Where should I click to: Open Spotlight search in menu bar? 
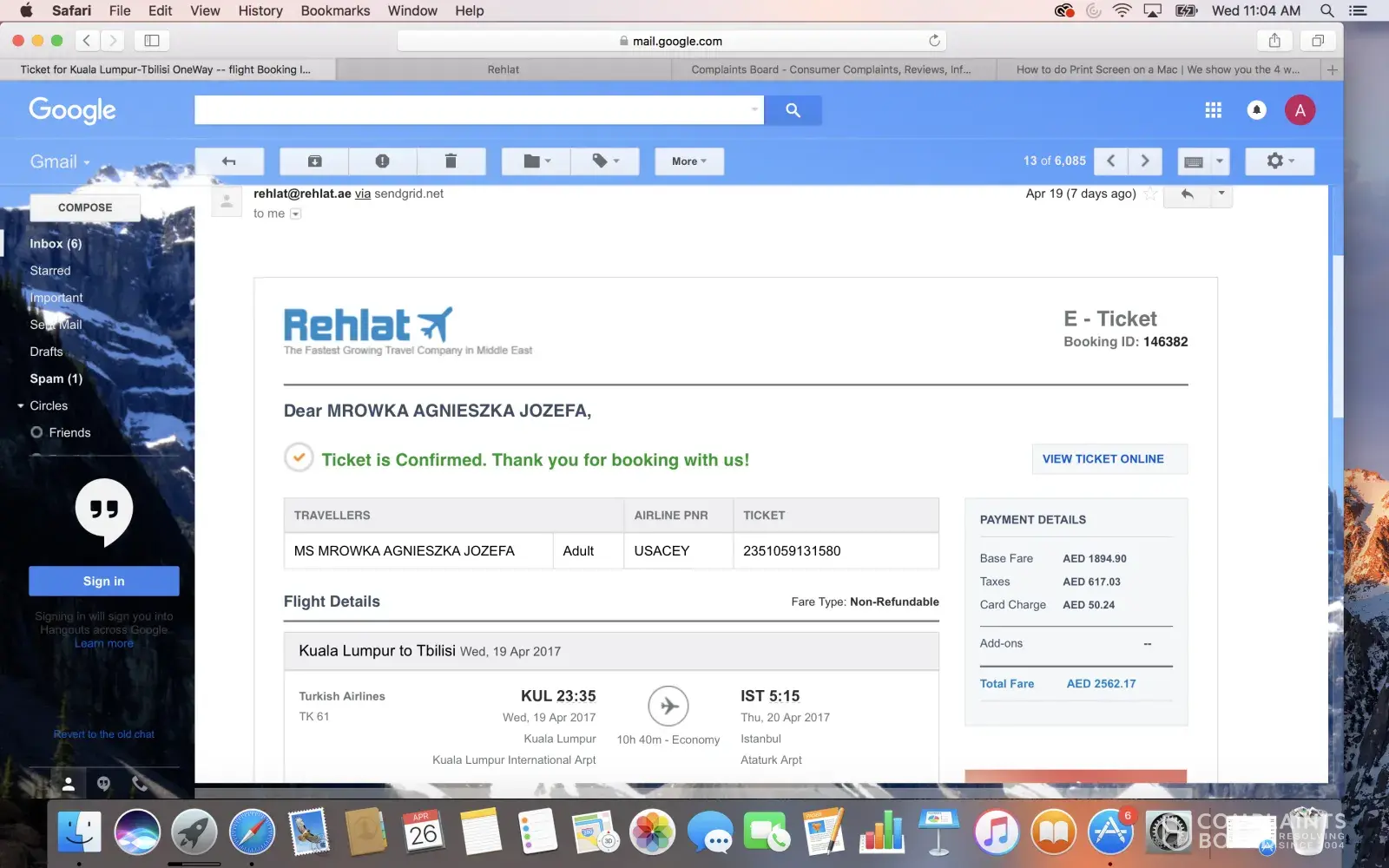[1326, 10]
